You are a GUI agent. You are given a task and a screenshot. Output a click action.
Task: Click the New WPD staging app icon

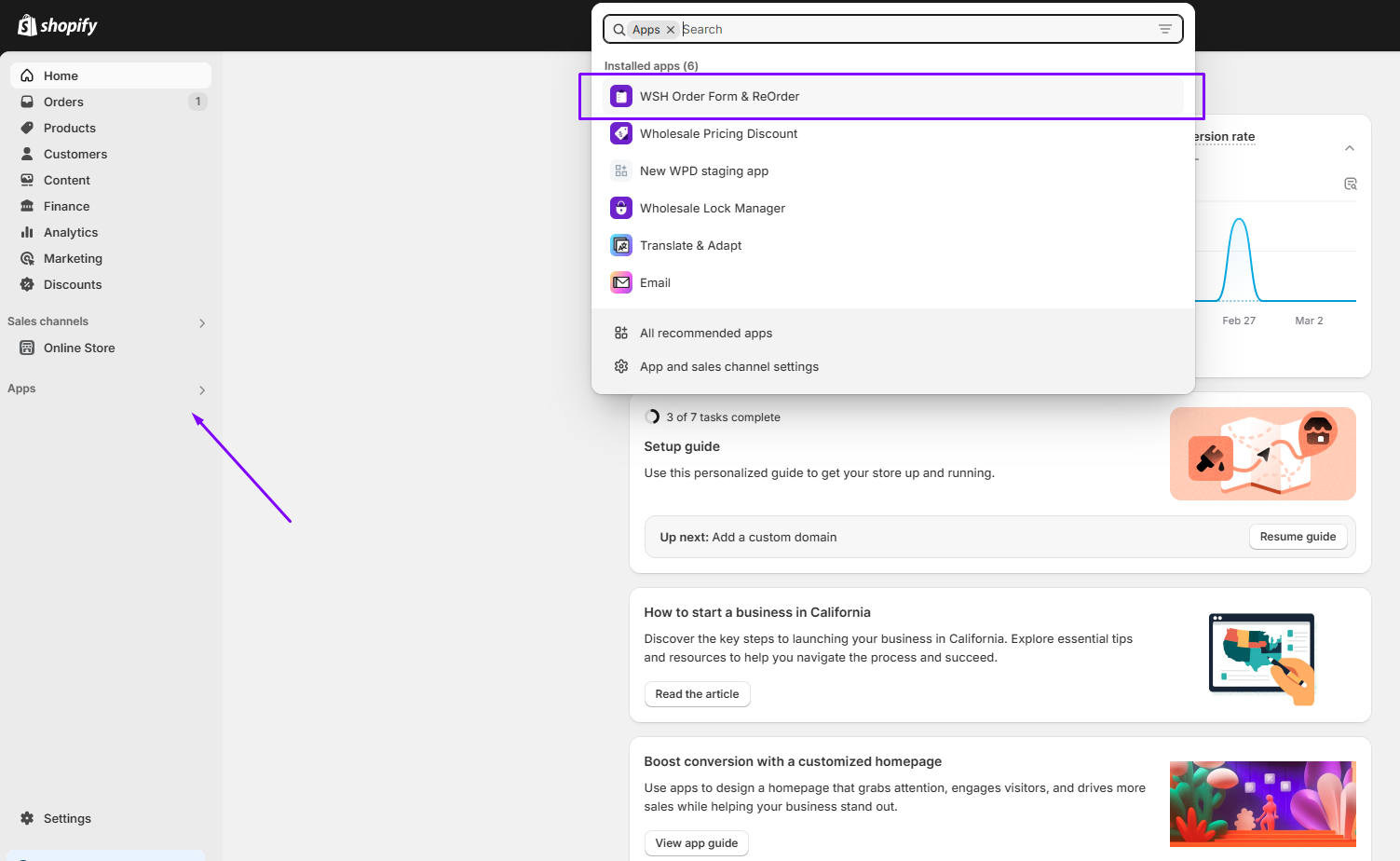click(x=621, y=171)
